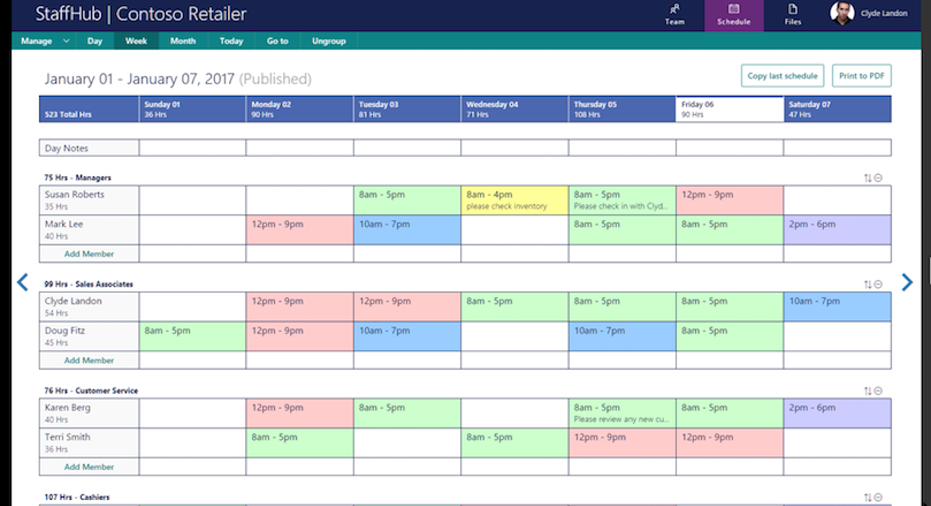The width and height of the screenshot is (931, 506).
Task: Open the Schedule tab
Action: point(734,15)
